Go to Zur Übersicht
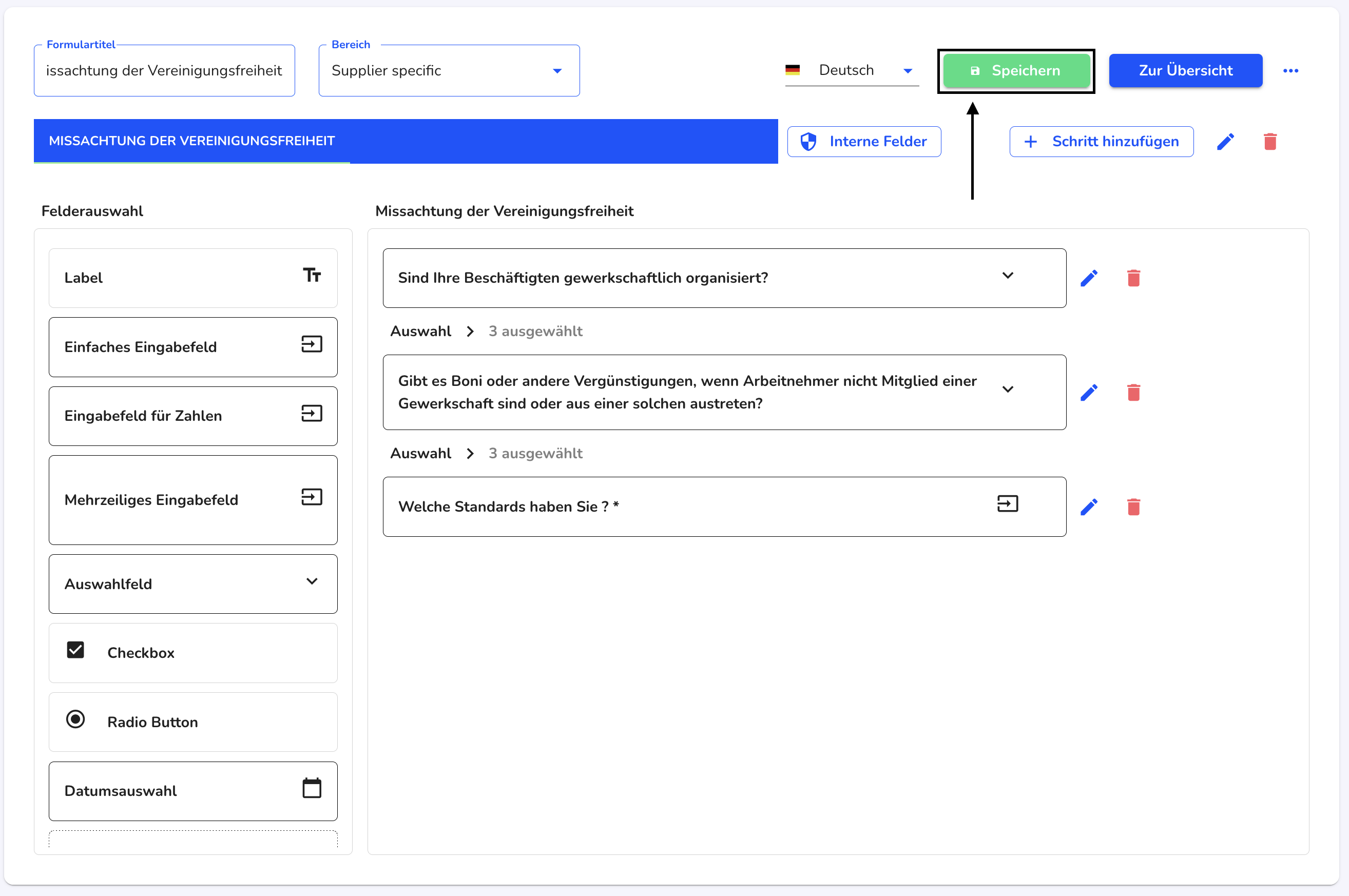This screenshot has width=1349, height=896. [1185, 71]
